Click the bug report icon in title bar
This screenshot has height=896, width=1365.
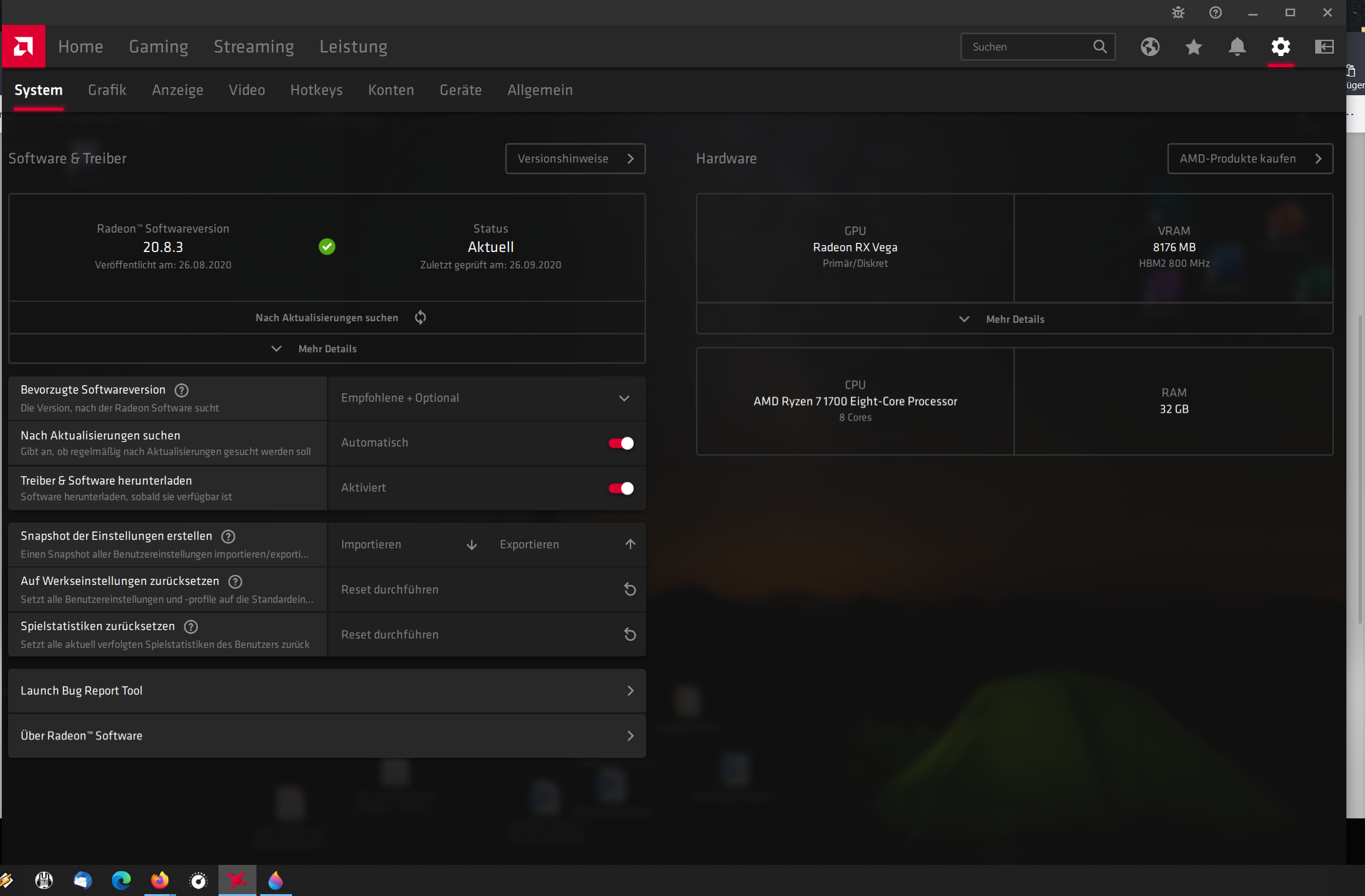1178,12
